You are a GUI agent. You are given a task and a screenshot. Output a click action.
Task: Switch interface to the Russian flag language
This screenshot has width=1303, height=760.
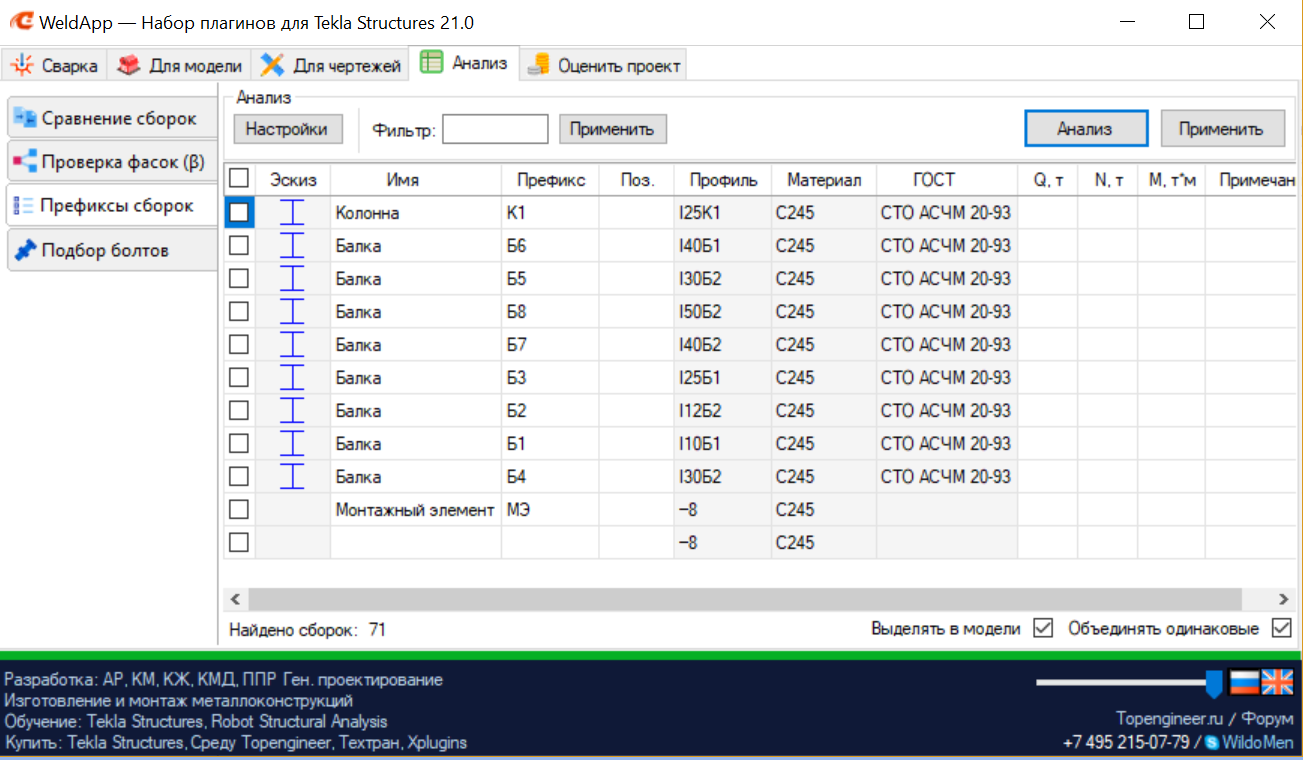(1244, 682)
